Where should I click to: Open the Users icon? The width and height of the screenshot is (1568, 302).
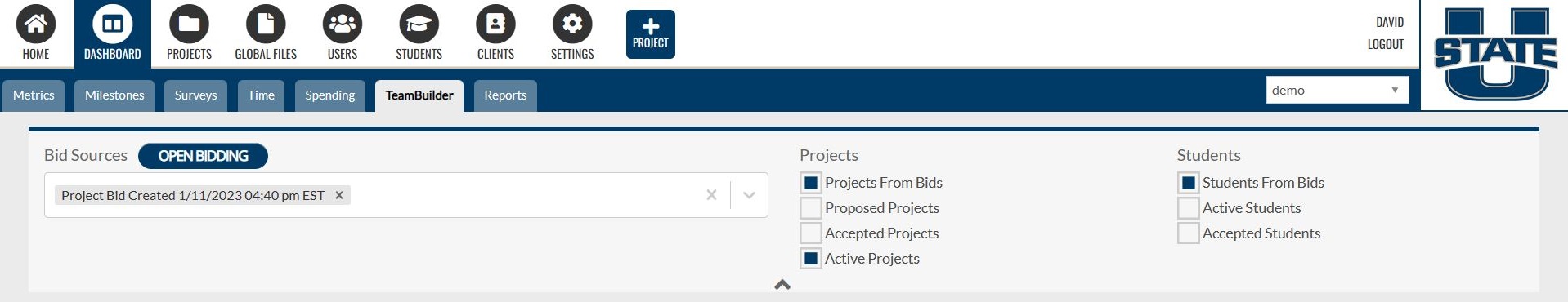[x=343, y=24]
